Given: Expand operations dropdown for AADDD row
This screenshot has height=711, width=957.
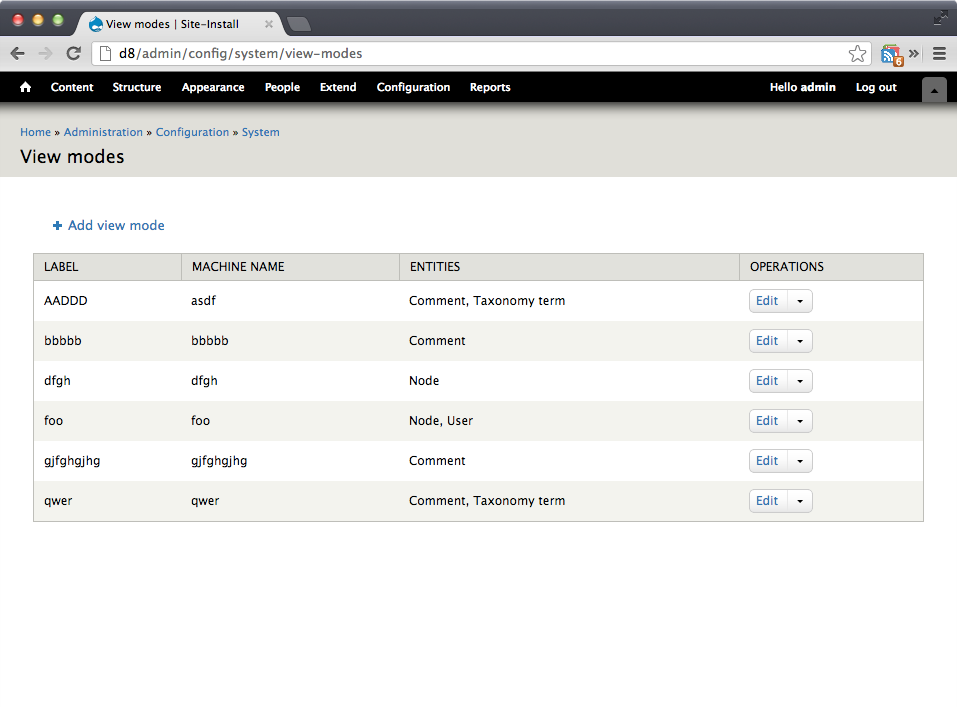Looking at the screenshot, I should 800,301.
